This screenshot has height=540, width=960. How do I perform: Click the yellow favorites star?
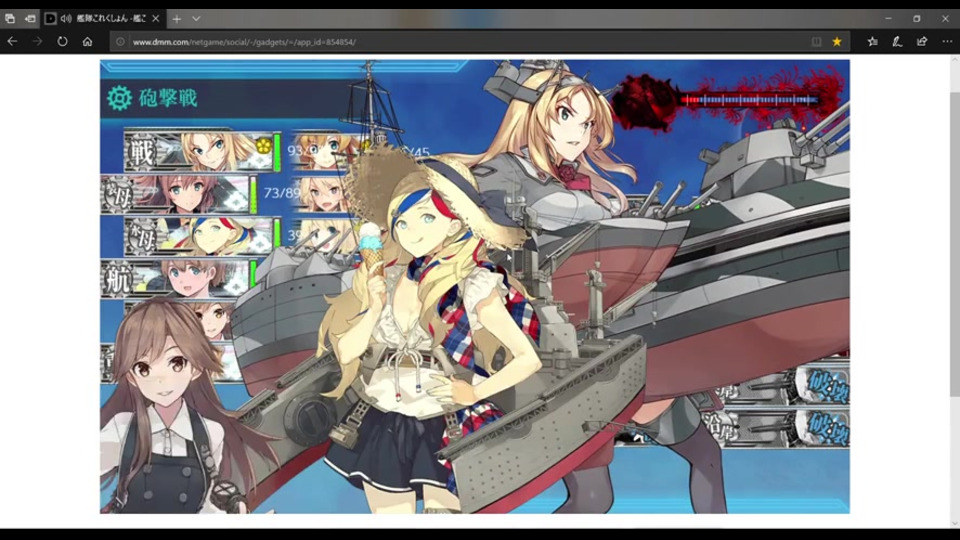tap(837, 42)
